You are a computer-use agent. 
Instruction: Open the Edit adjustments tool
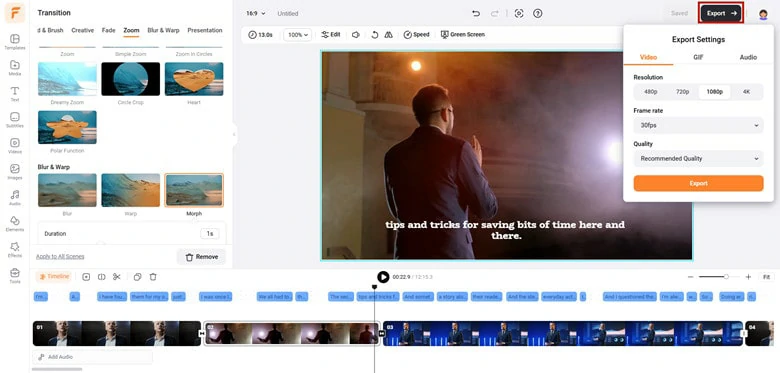point(331,35)
